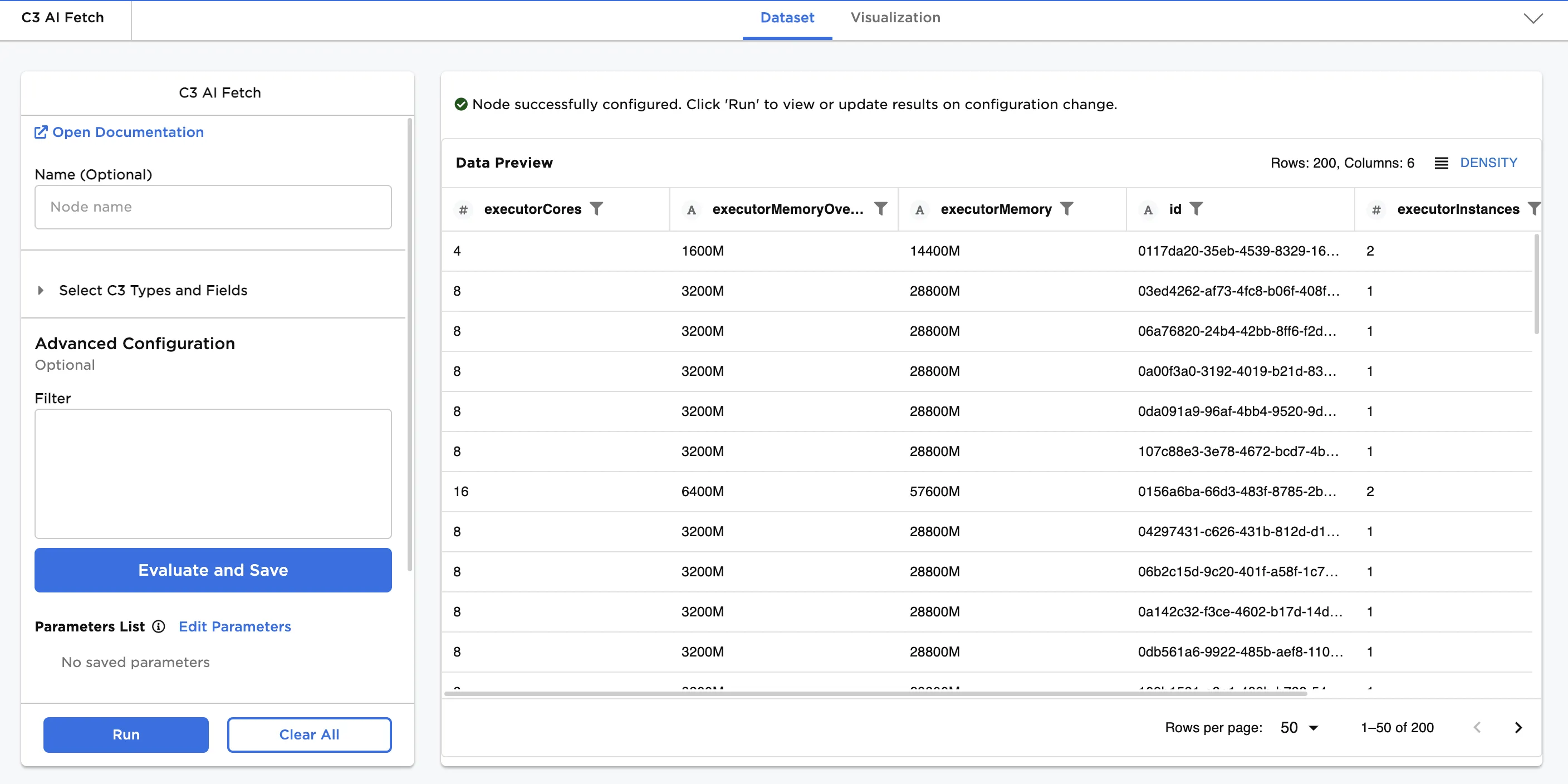Focus the Node name input field
The image size is (1568, 784).
tap(213, 207)
